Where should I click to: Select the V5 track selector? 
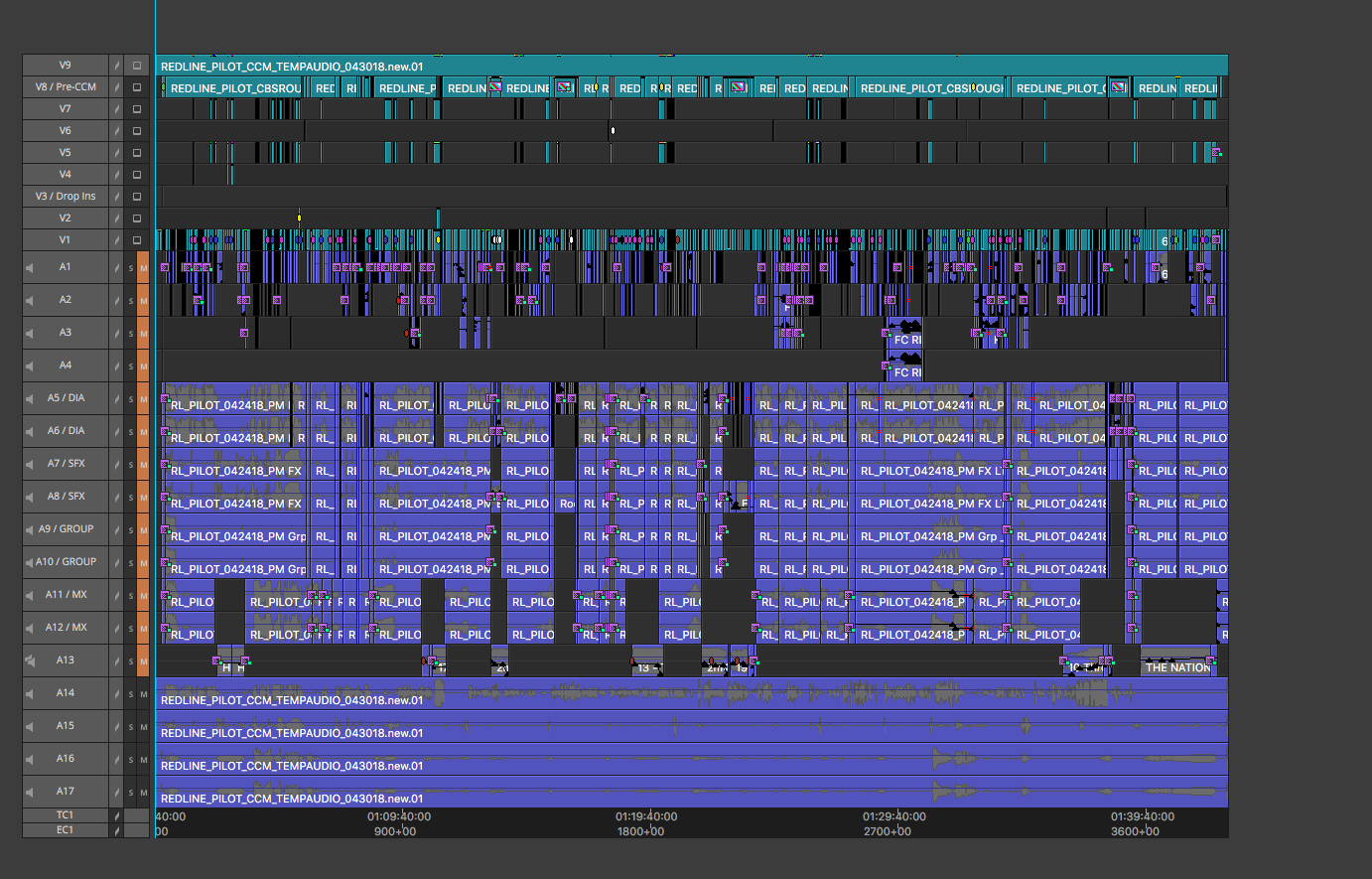(x=66, y=153)
